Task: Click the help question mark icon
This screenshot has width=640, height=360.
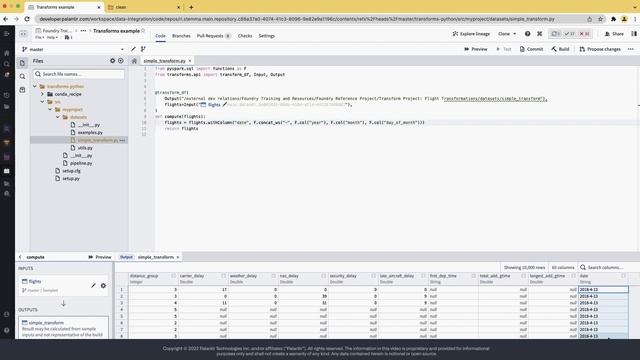Action: point(527,34)
